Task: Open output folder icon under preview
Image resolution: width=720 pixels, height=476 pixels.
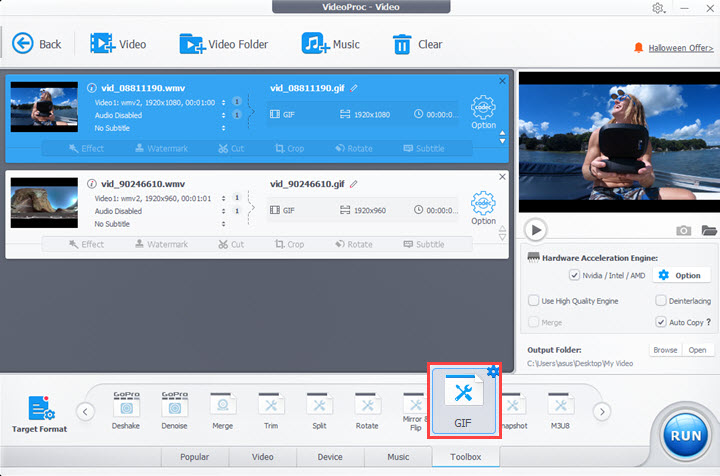Action: (x=709, y=230)
